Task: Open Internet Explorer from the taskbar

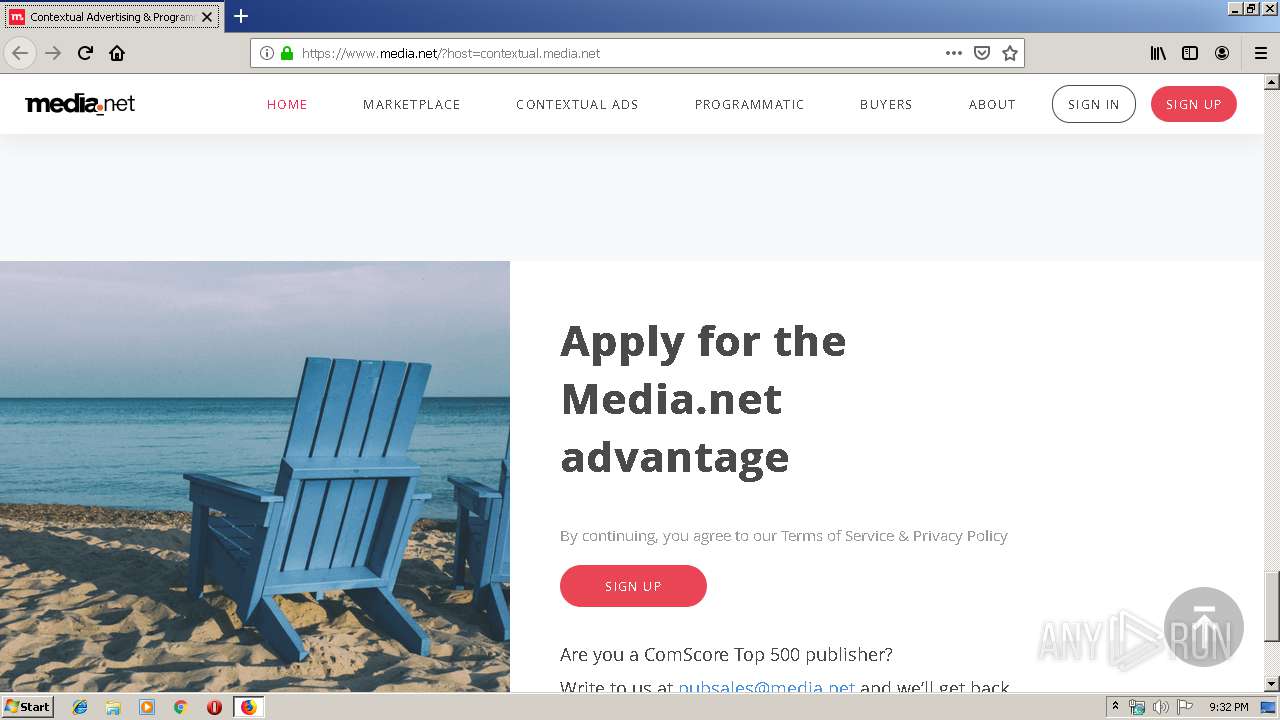Action: tap(80, 707)
